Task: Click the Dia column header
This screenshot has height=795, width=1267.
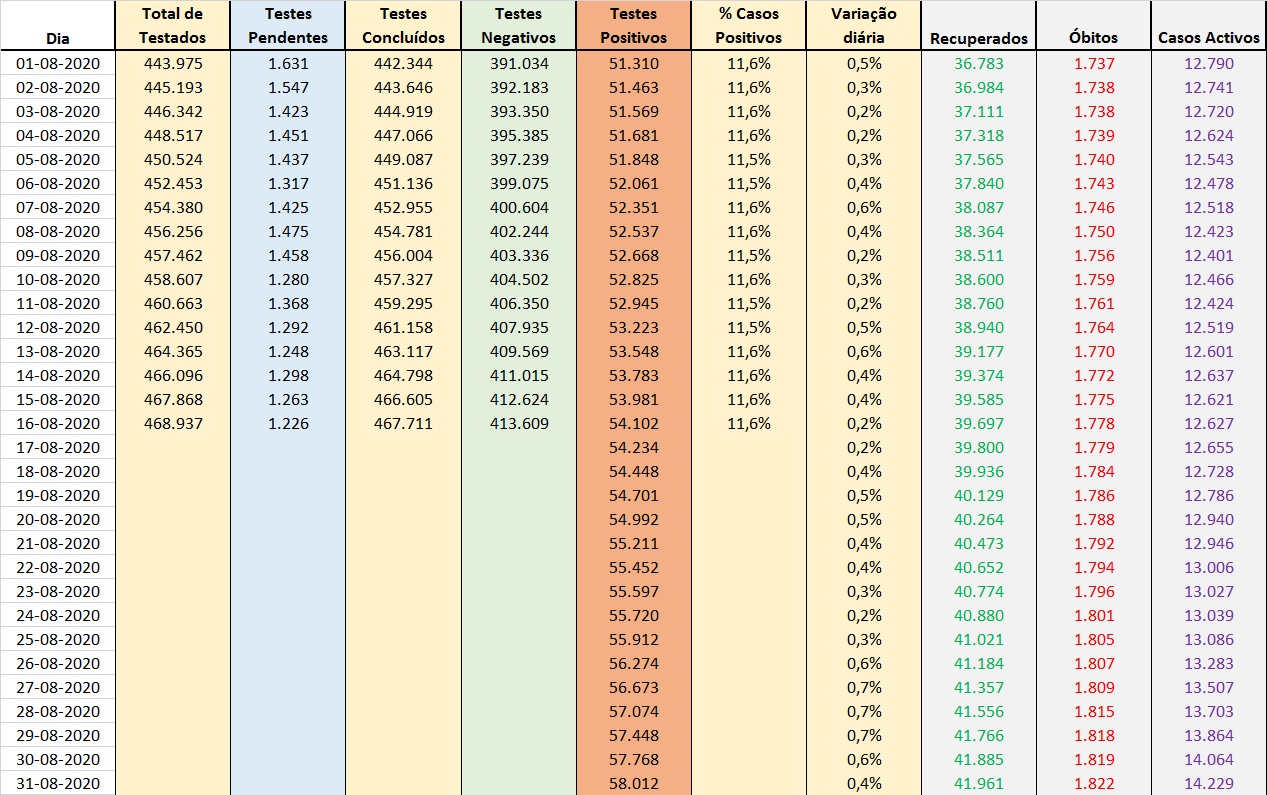Action: [58, 38]
